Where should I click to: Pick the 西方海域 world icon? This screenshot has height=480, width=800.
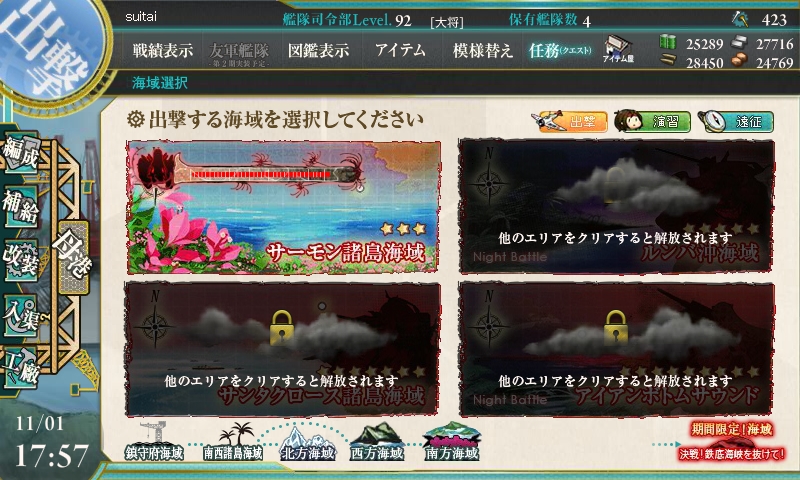click(378, 443)
